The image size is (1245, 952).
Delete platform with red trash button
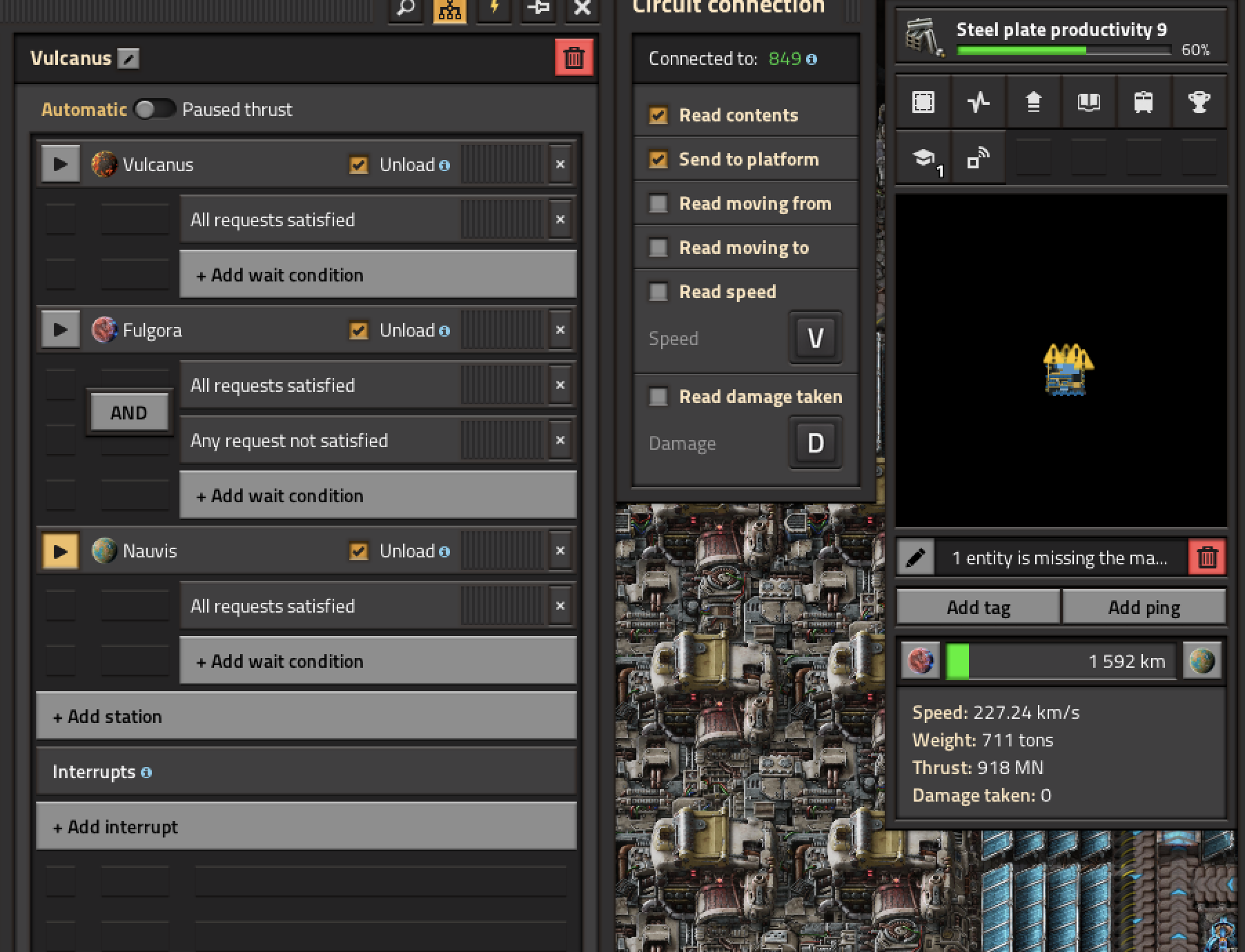tap(574, 58)
